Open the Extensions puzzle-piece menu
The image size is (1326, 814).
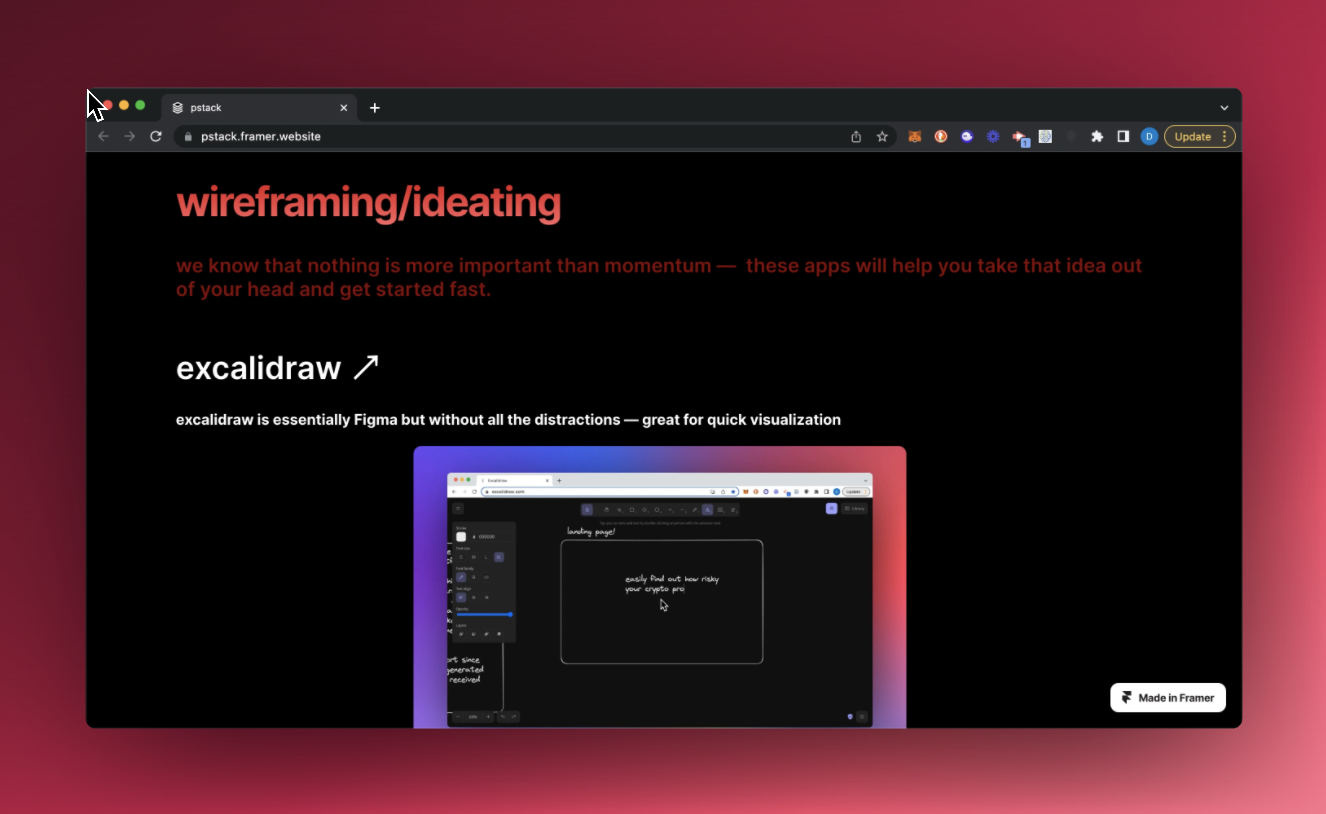[x=1097, y=137]
